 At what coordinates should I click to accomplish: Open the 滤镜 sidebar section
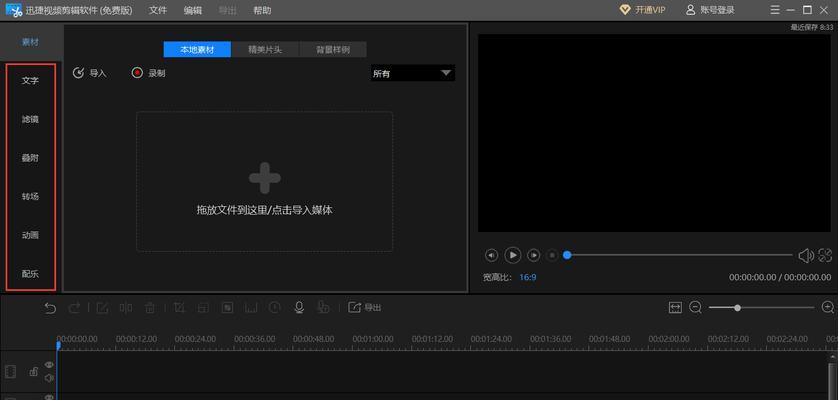click(30, 119)
